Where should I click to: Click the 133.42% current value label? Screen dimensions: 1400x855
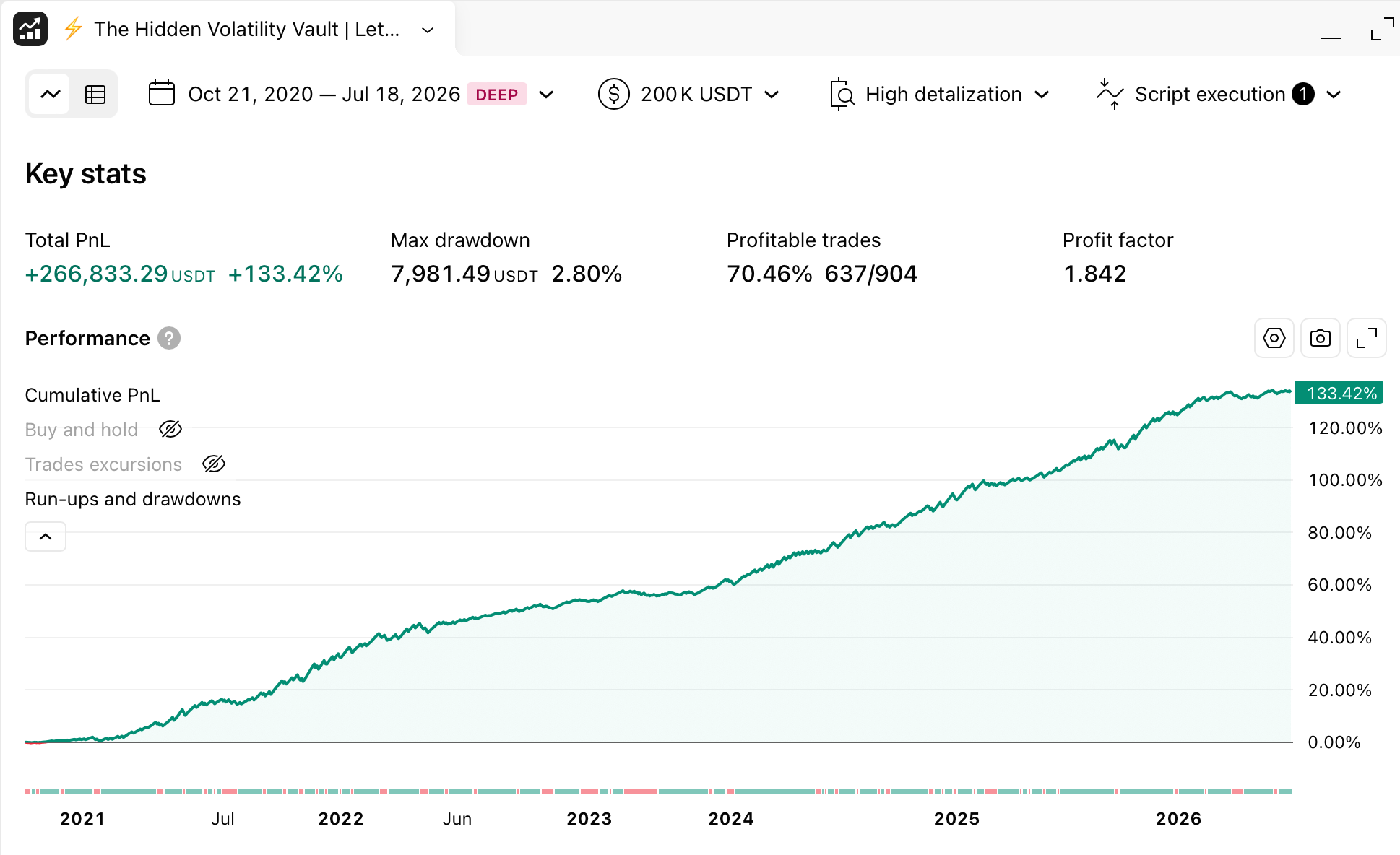coord(1339,393)
